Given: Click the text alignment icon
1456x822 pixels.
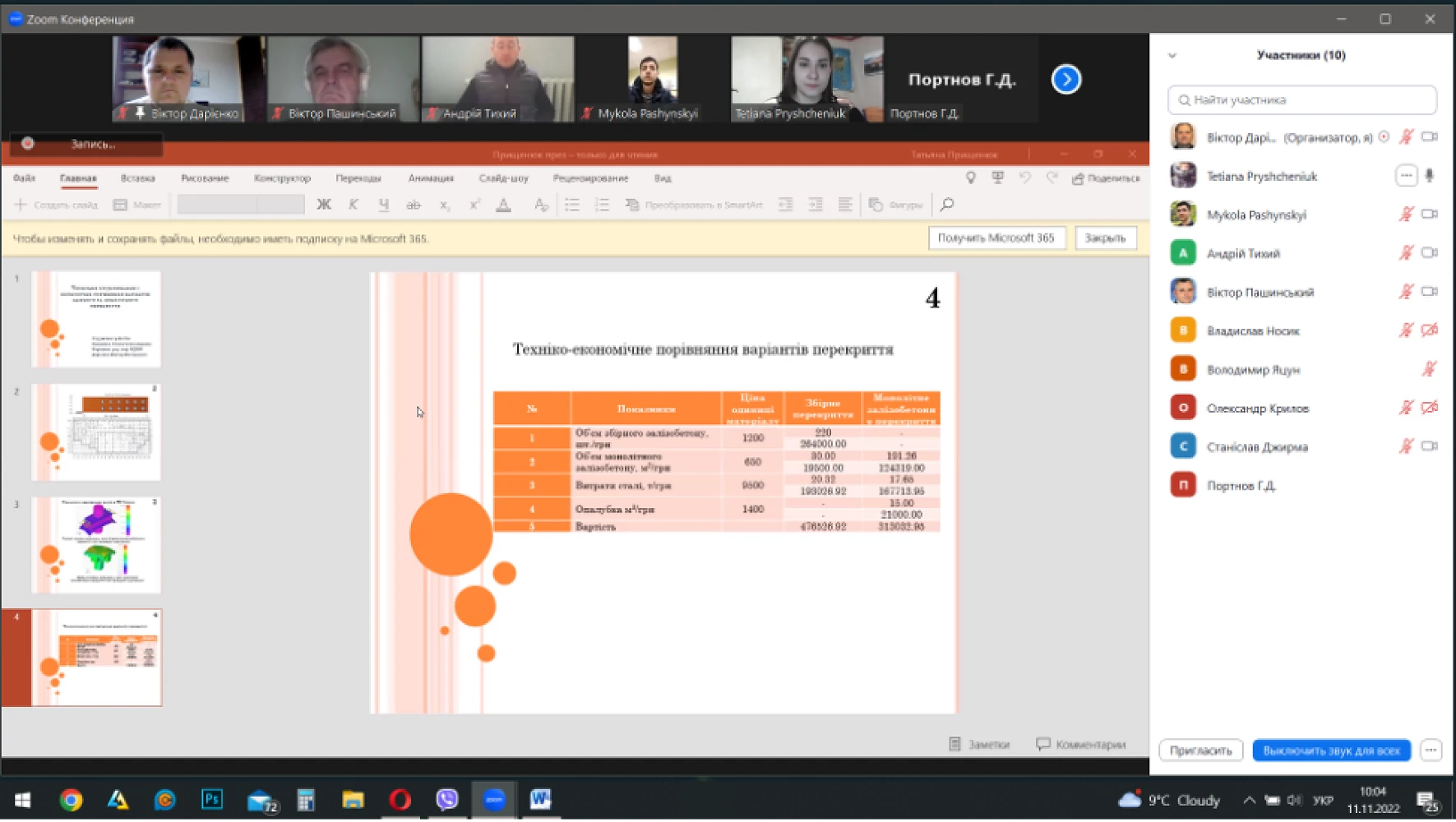Looking at the screenshot, I should tap(844, 205).
